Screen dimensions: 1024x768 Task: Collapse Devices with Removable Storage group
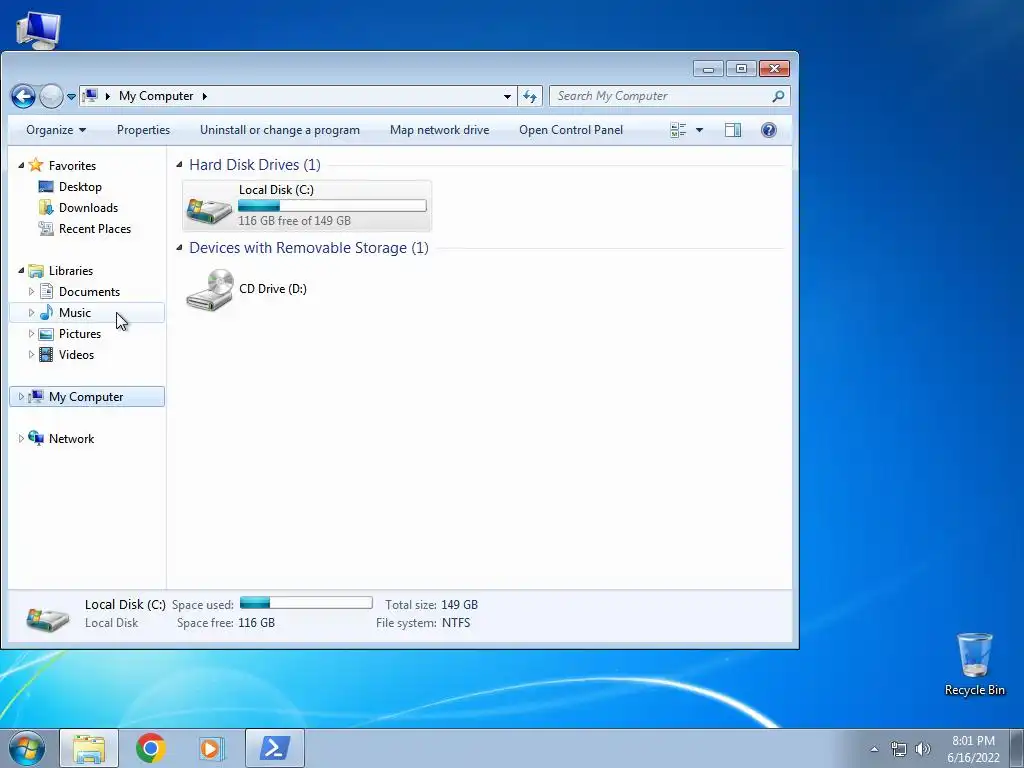(179, 248)
